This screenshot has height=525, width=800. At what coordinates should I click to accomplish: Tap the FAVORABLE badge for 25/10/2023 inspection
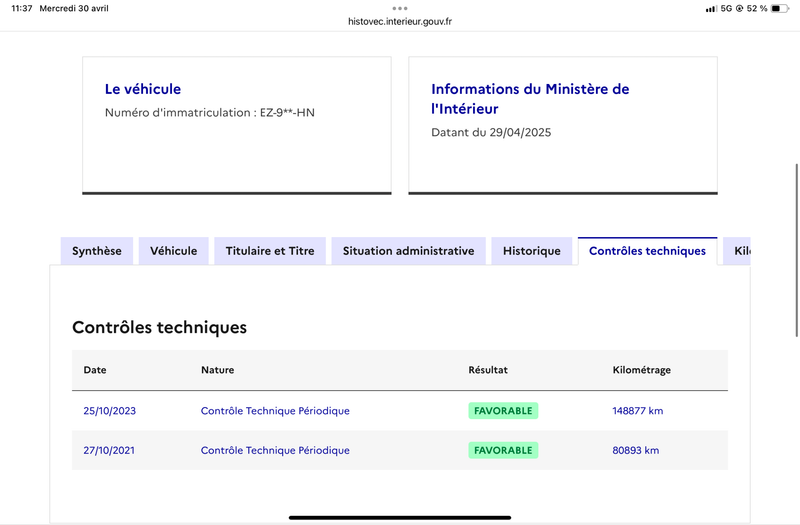503,411
